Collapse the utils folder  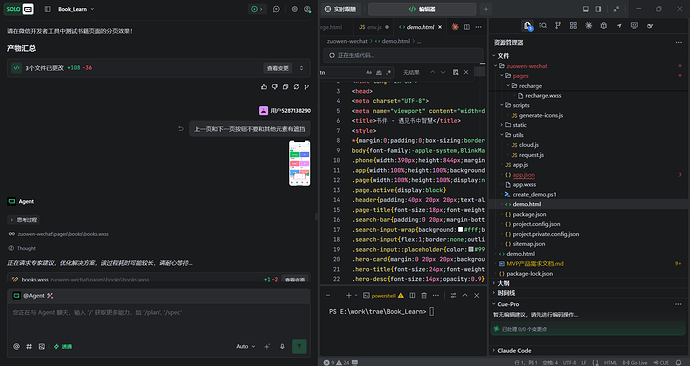(502, 135)
